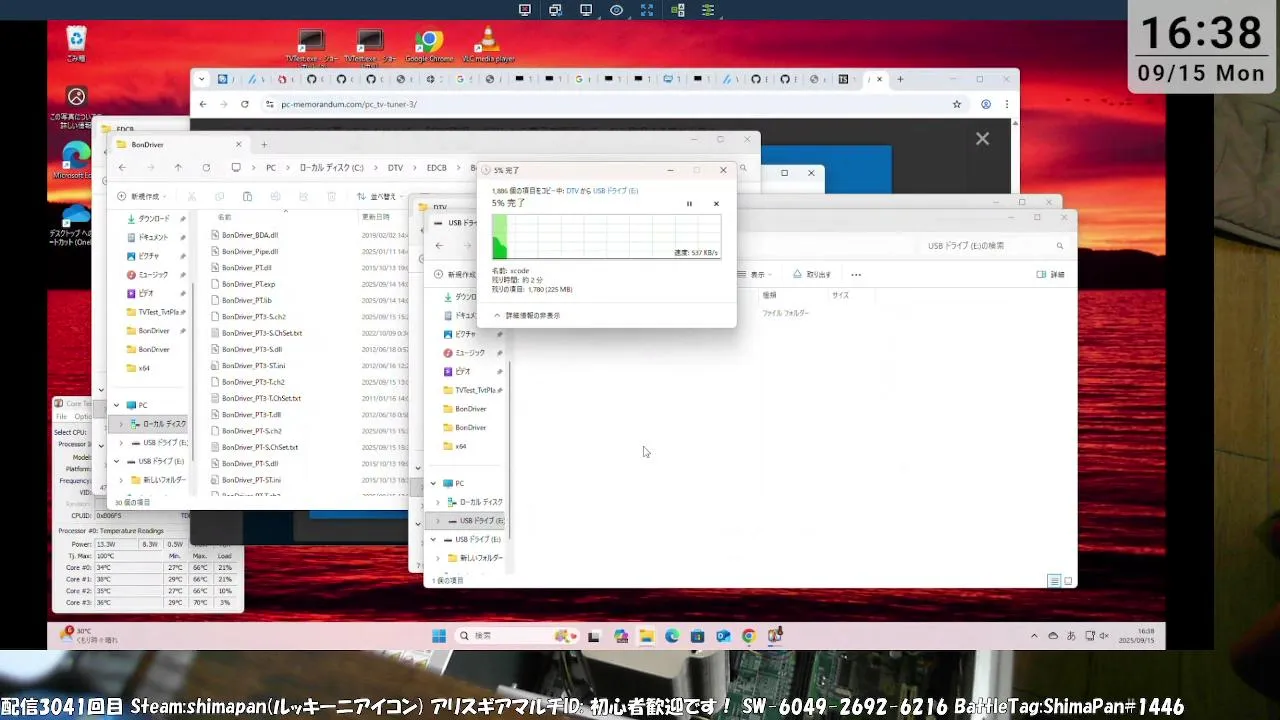Image resolution: width=1280 pixels, height=720 pixels.
Task: Open the Chrome three-dot menu
Action: tap(1007, 104)
